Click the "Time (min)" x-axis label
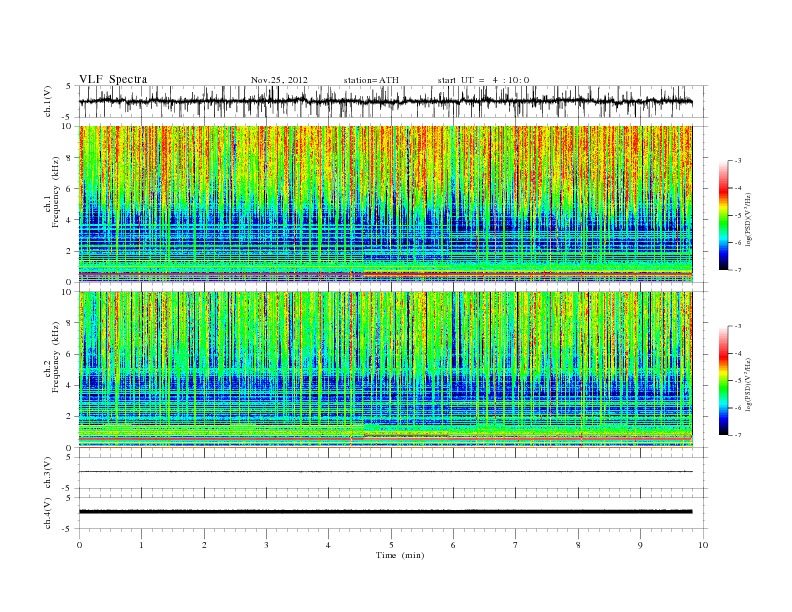The image size is (792, 612). tap(400, 555)
